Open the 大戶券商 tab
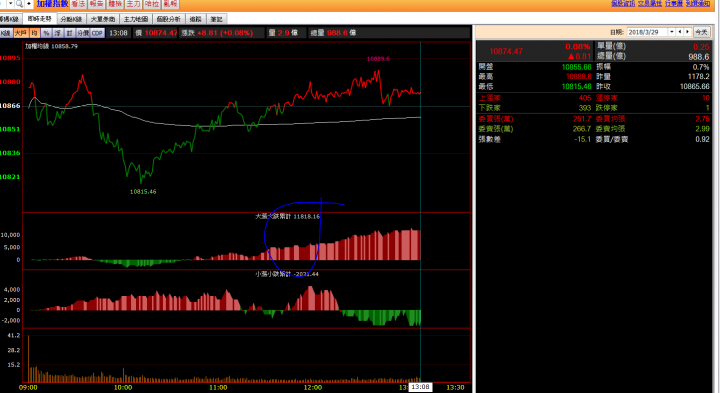 click(x=103, y=19)
